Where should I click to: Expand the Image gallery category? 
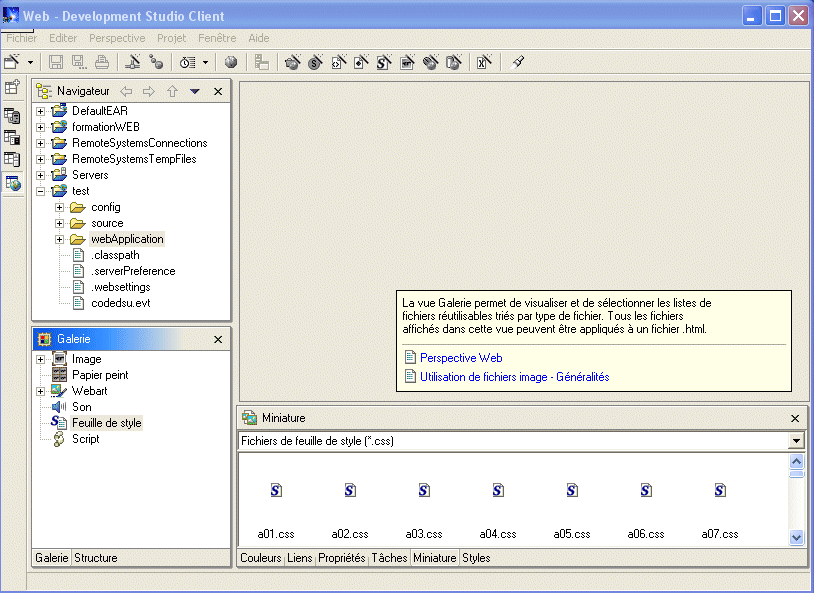tap(40, 359)
